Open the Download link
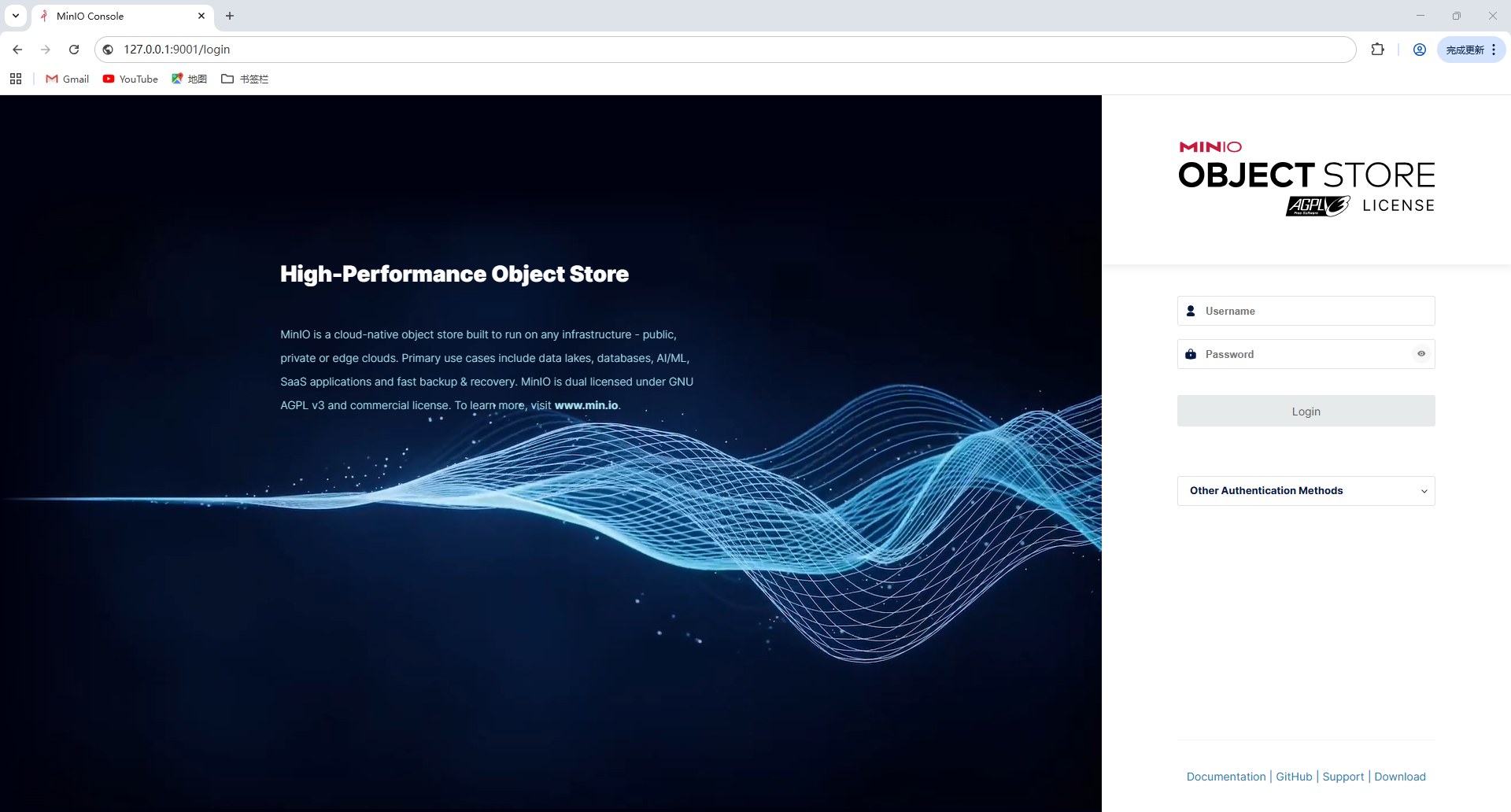1511x812 pixels. 1400,777
